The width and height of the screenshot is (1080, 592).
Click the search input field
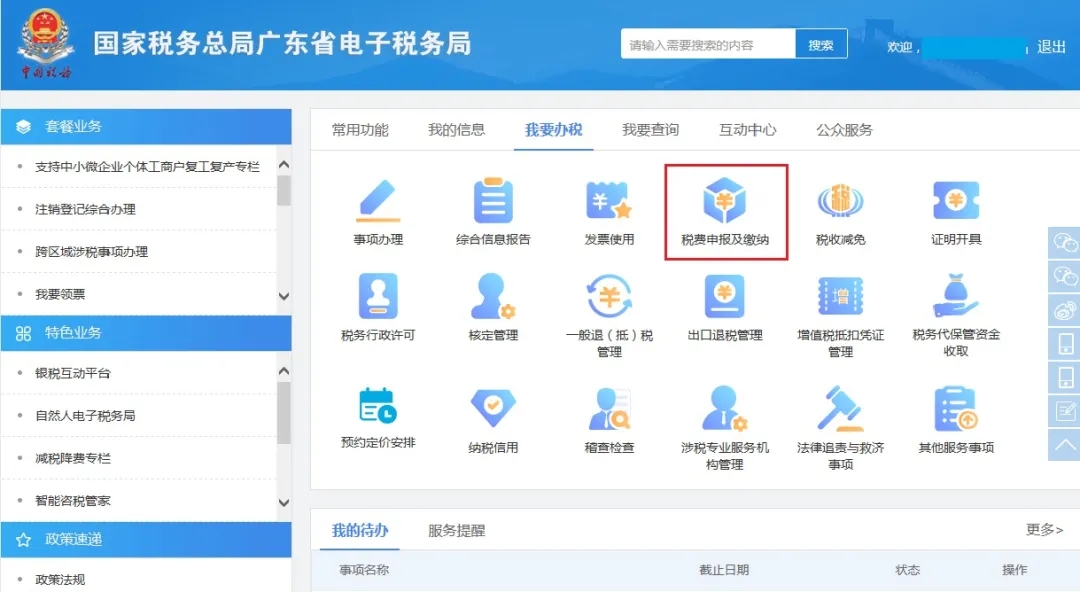[708, 45]
